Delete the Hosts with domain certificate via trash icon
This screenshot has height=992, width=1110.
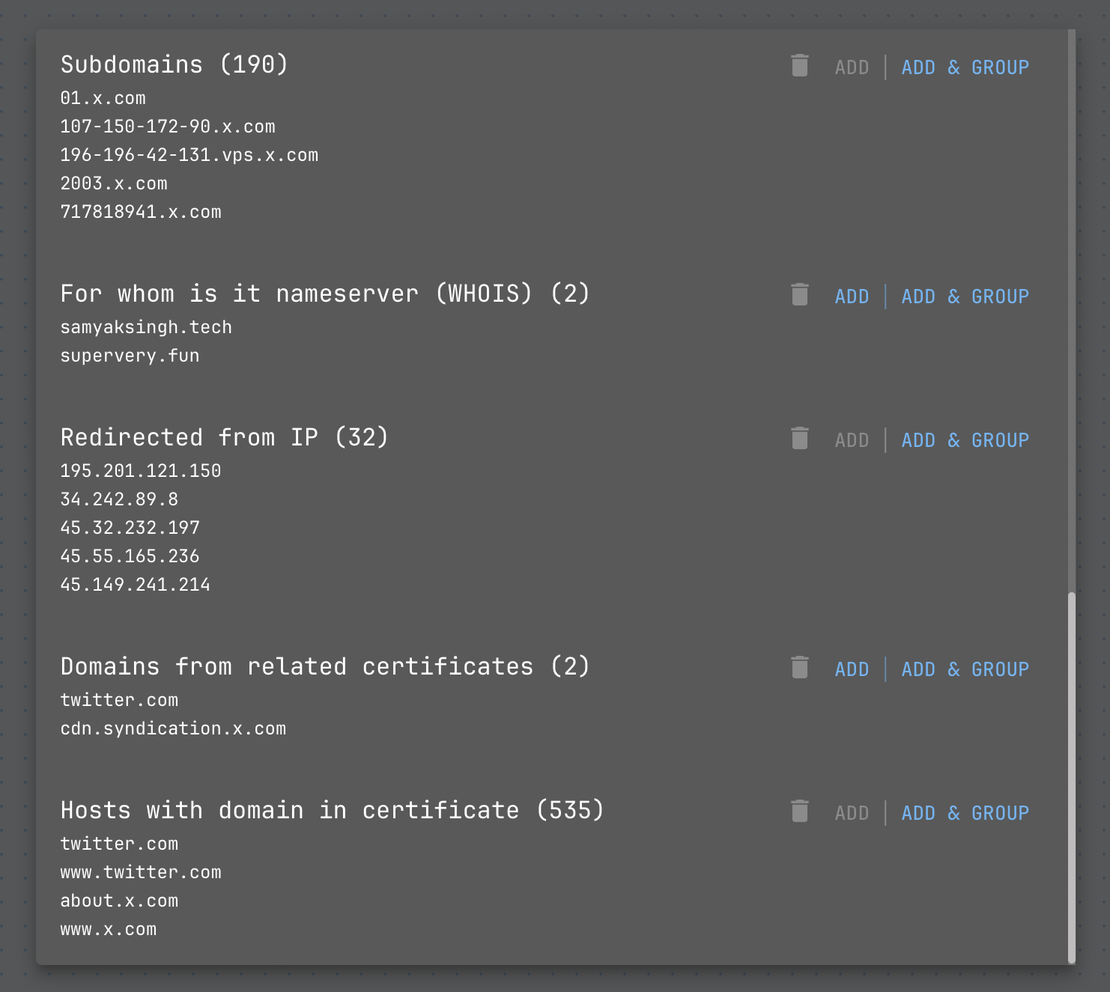click(799, 811)
